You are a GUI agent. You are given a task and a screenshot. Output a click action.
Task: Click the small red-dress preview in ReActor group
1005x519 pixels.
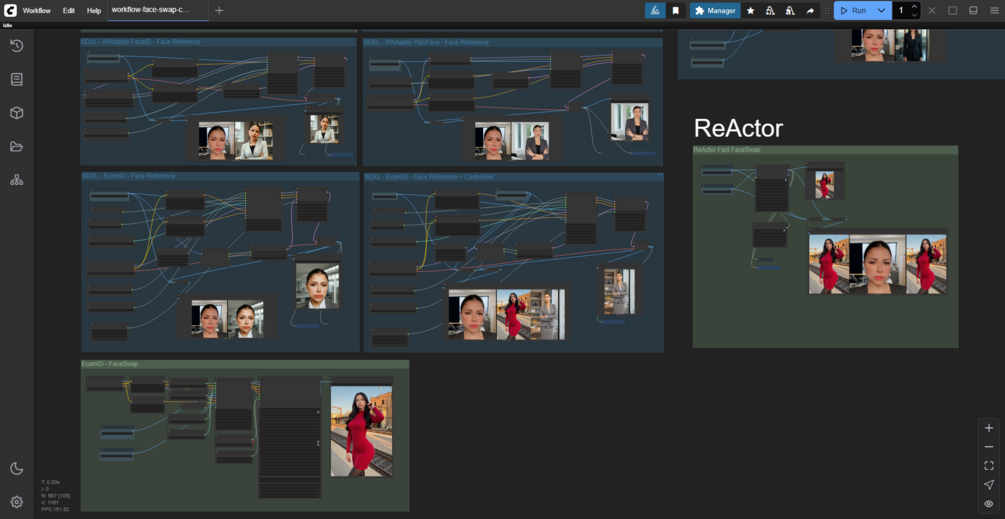pyautogui.click(x=824, y=185)
